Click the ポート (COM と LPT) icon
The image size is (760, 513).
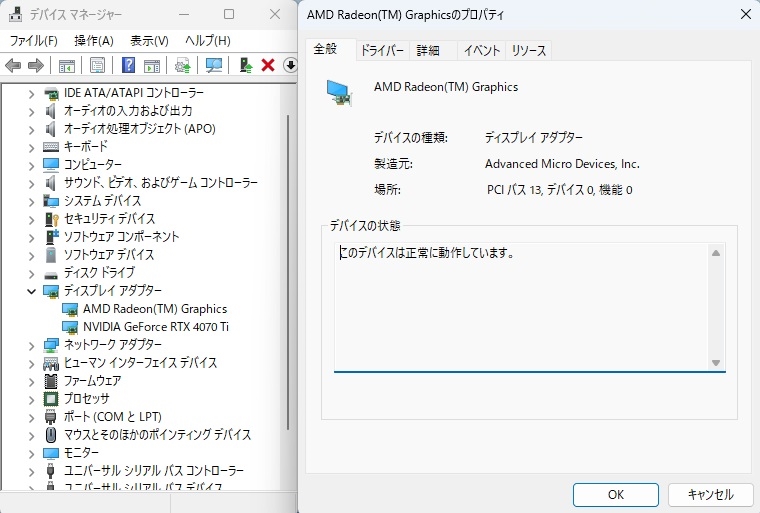[x=51, y=417]
